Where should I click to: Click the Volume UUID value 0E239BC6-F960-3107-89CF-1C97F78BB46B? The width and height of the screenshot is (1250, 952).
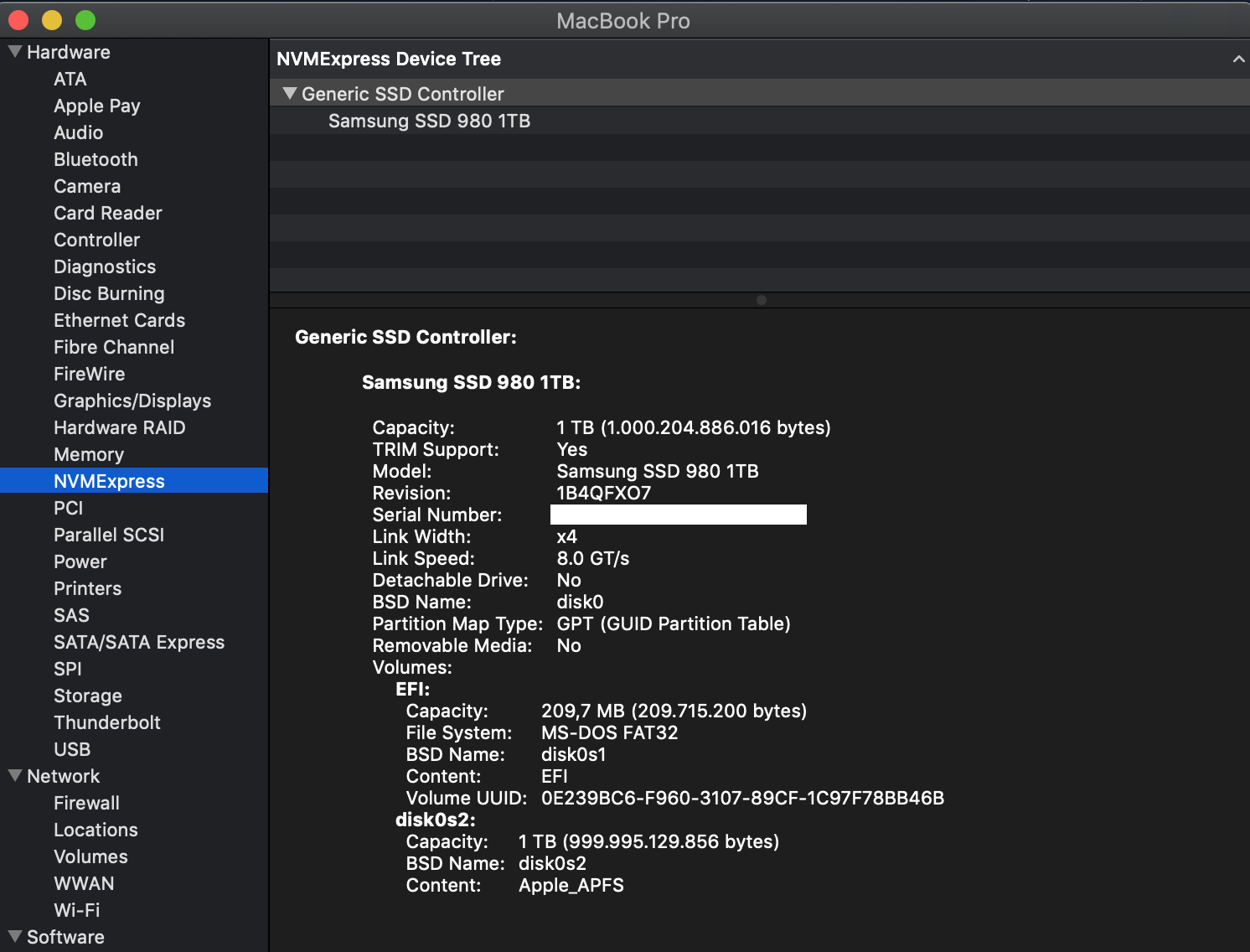(743, 798)
